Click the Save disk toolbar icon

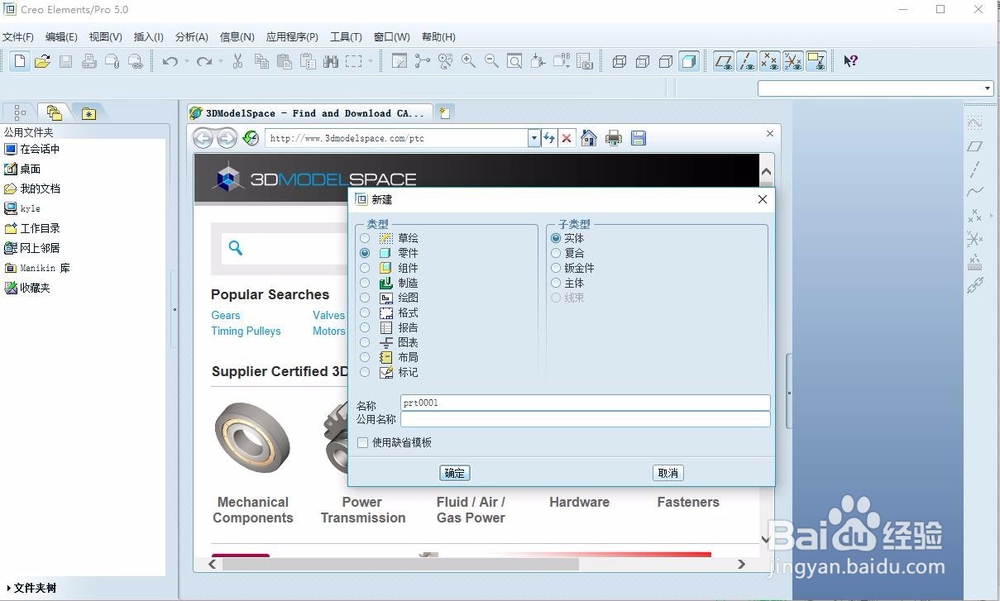(x=66, y=61)
